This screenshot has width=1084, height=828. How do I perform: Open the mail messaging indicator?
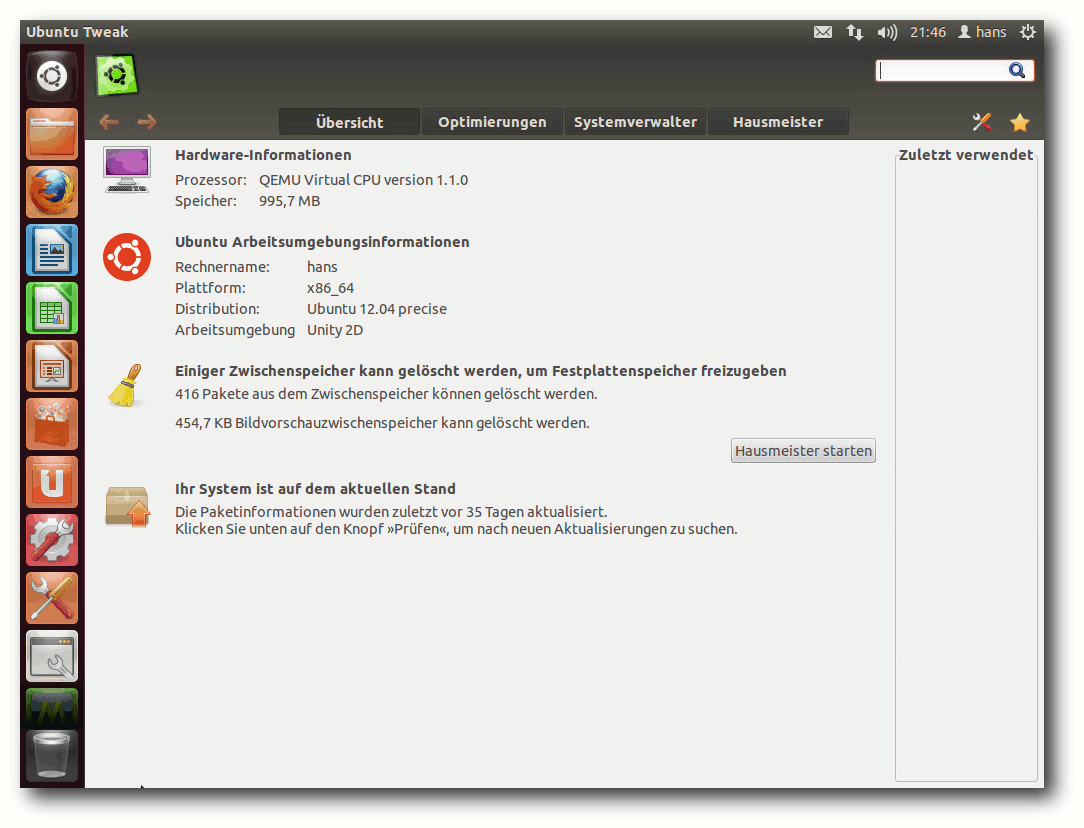(823, 32)
